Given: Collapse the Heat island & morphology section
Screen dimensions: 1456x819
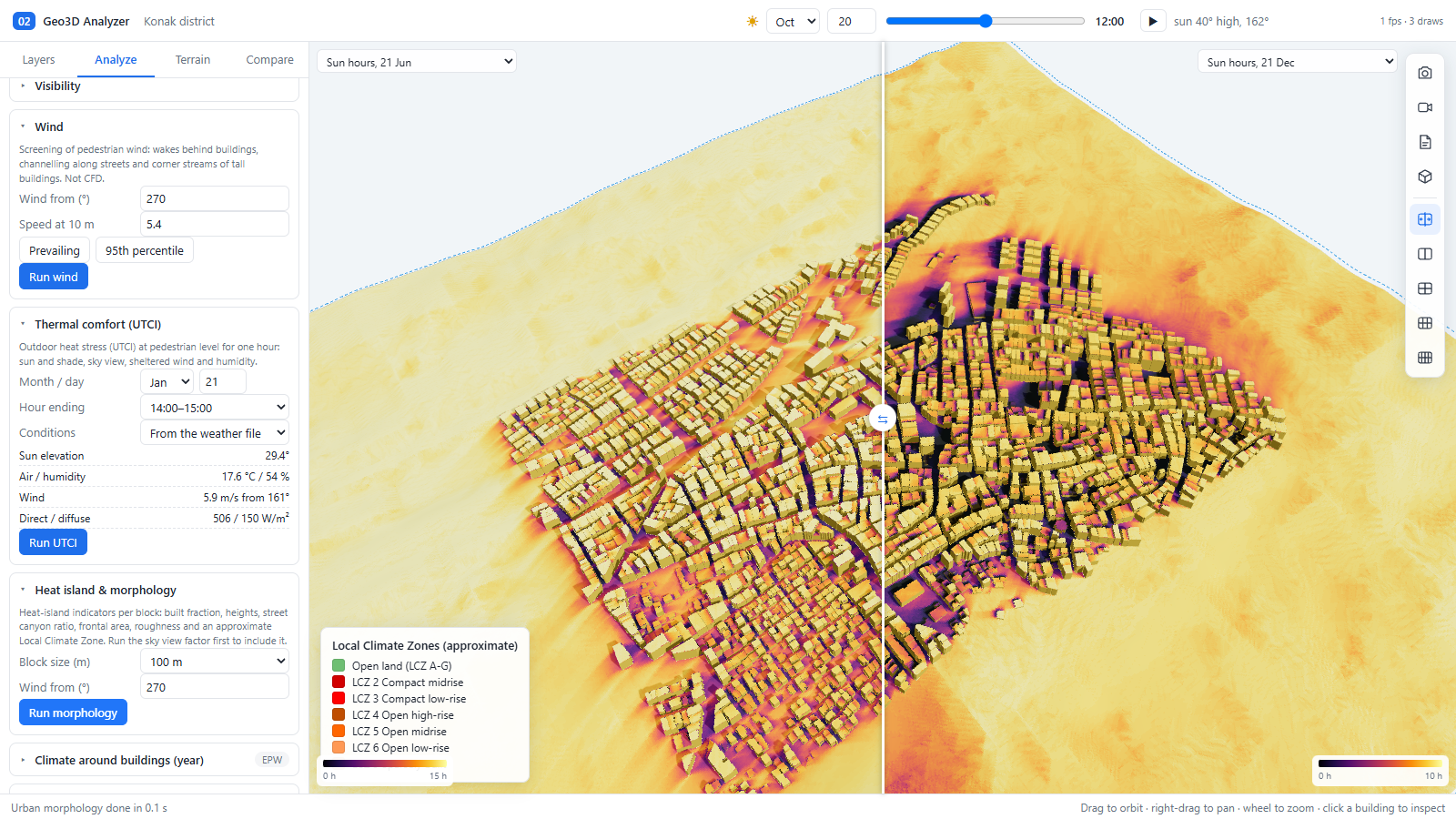Looking at the screenshot, I should (154, 591).
